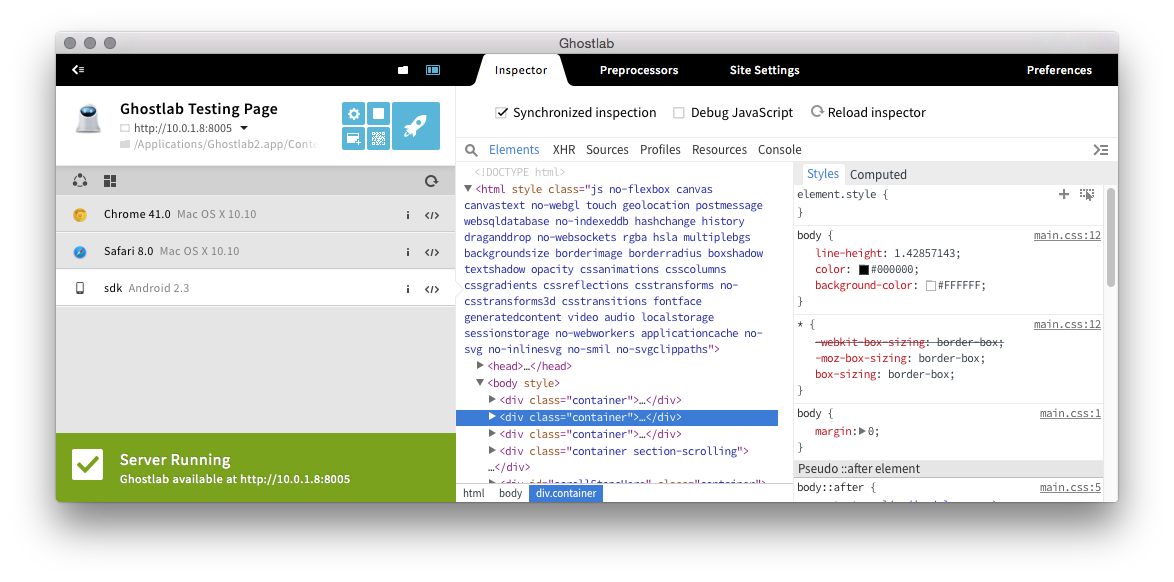
Task: Switch to the Console panel
Action: click(x=779, y=150)
